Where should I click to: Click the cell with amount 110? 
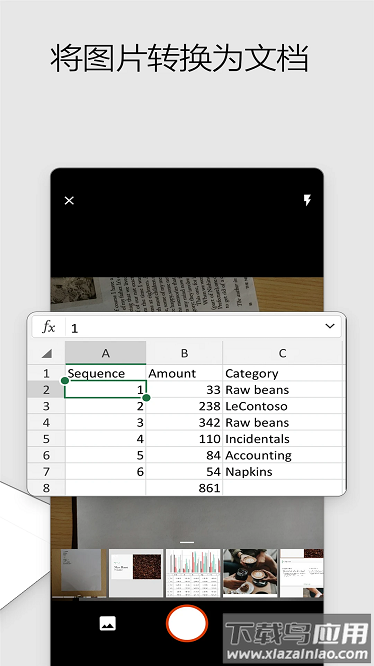pyautogui.click(x=184, y=439)
